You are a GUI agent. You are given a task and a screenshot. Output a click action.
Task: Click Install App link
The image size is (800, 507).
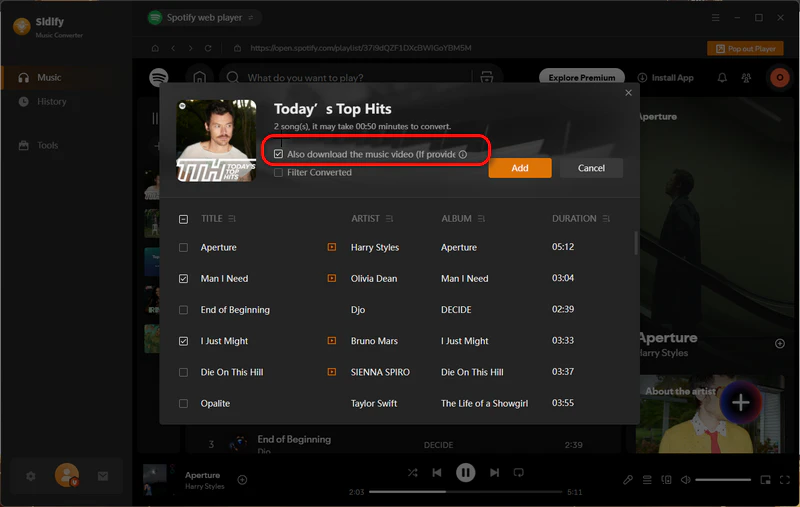pyautogui.click(x=666, y=78)
